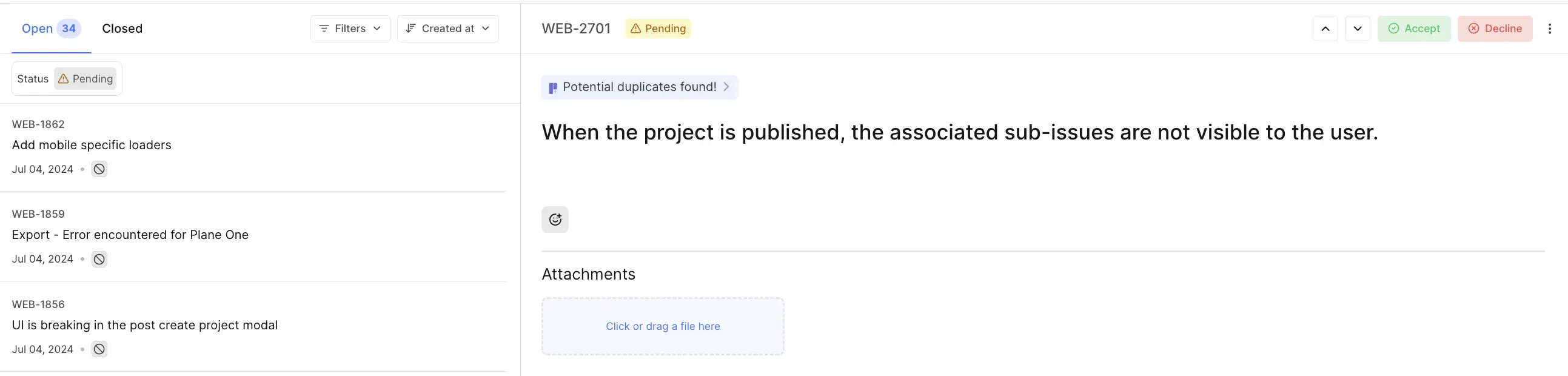
Task: Open the three-dot more options menu
Action: [x=1549, y=29]
